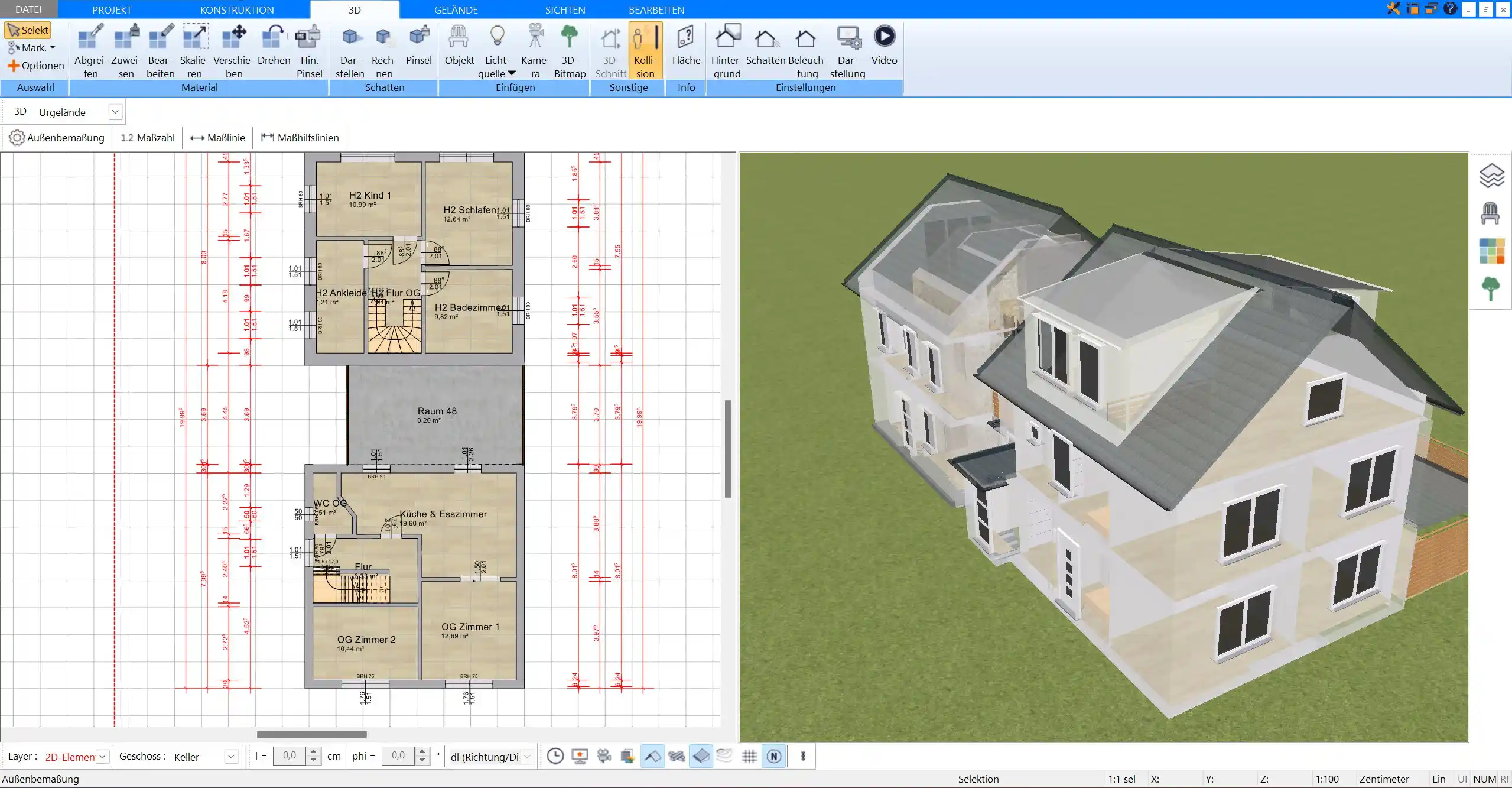This screenshot has width=1512, height=788.
Task: Switch to the PROJEKT tab
Action: tap(112, 9)
